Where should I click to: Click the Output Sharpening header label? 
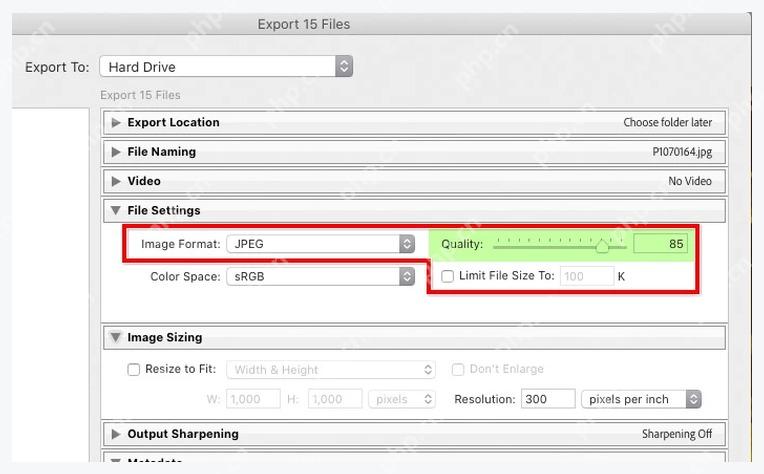pos(183,434)
